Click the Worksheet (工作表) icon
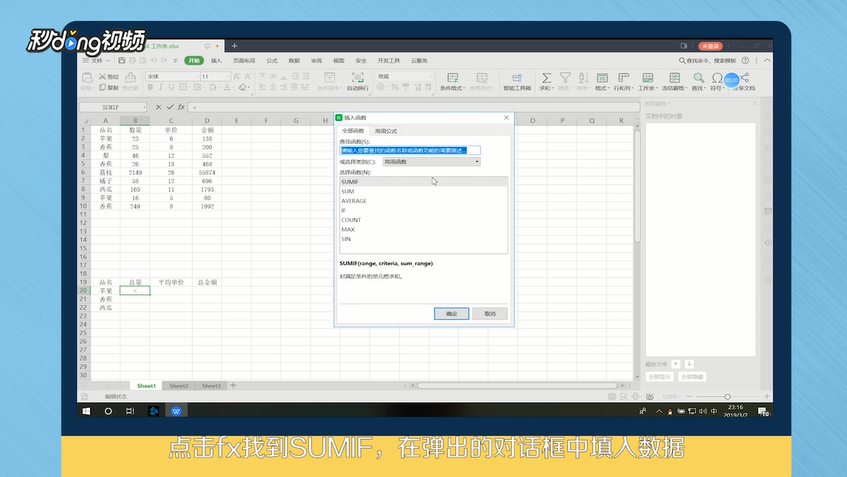847x477 pixels. (647, 78)
